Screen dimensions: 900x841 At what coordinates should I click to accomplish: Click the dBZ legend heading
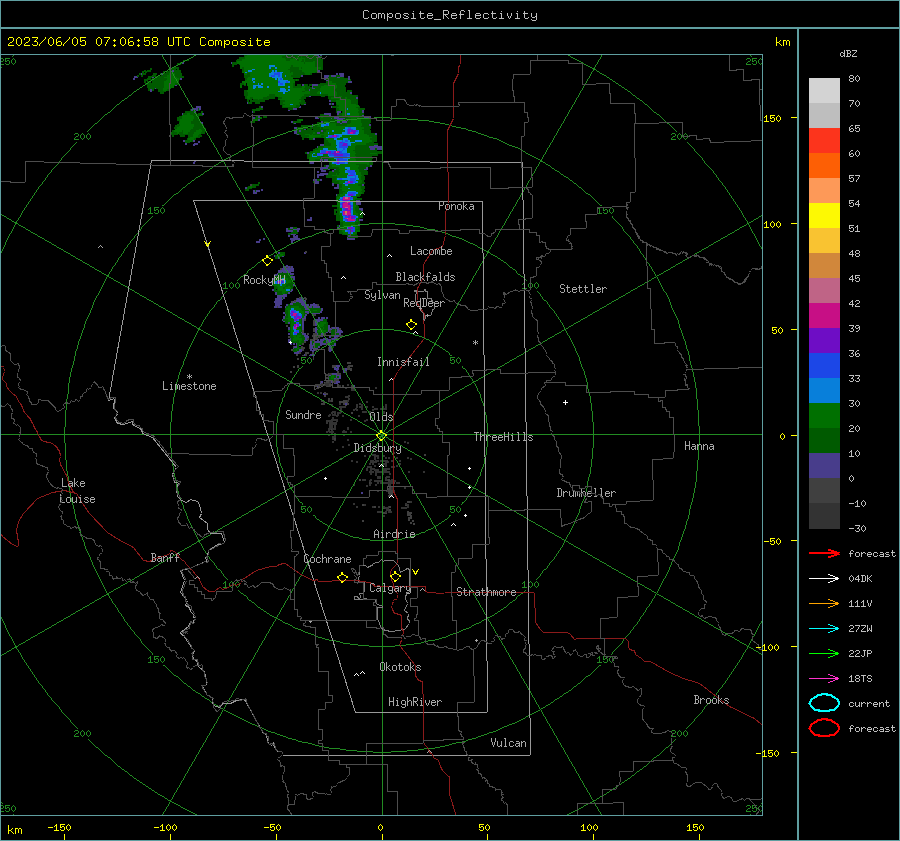[x=848, y=53]
